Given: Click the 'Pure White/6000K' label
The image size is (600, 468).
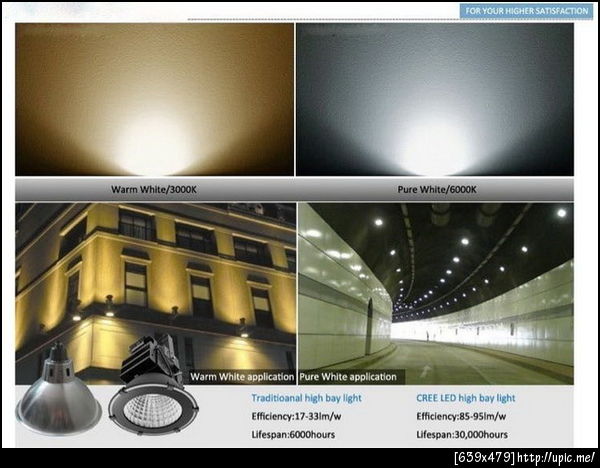Looking at the screenshot, I should coord(437,189).
